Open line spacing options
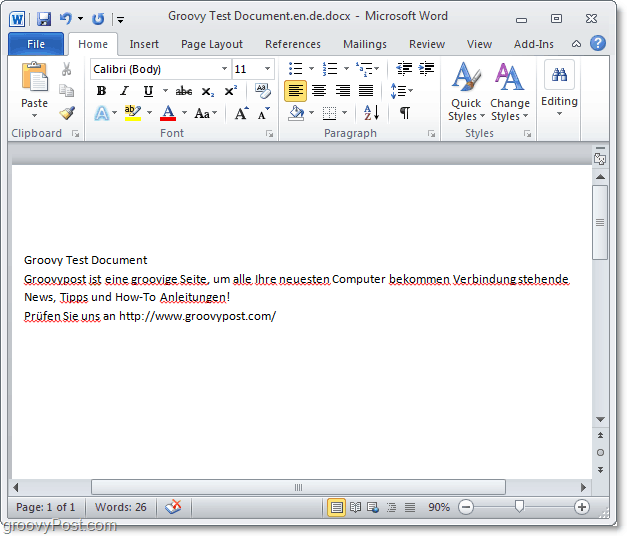The image size is (627, 536). 401,91
